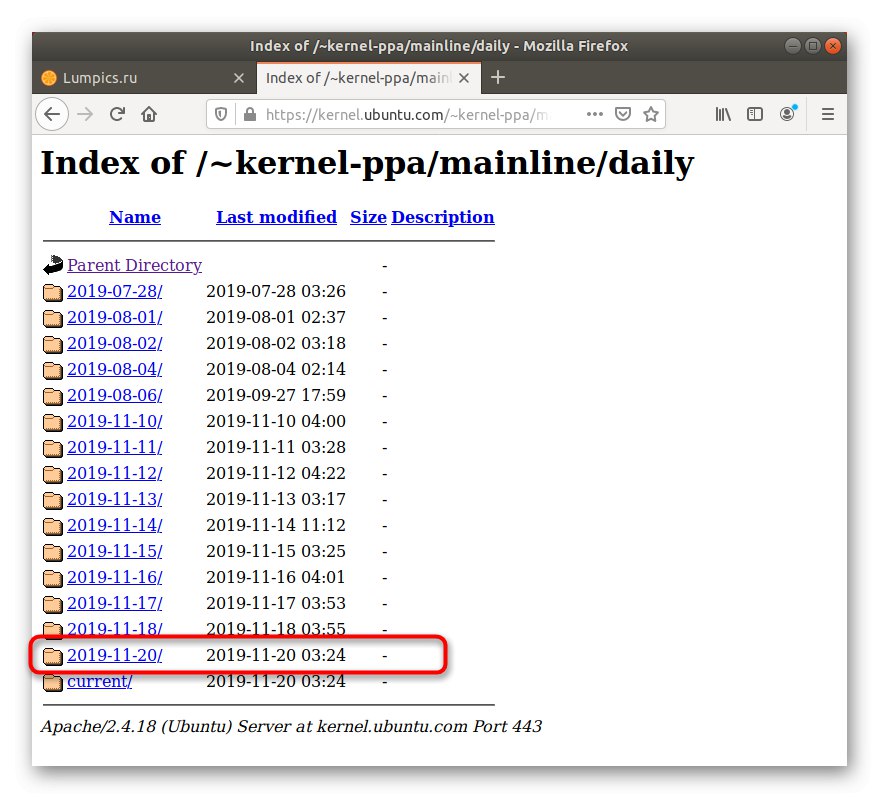
Task: Click folder icon beside 2019-11-20/
Action: point(53,656)
